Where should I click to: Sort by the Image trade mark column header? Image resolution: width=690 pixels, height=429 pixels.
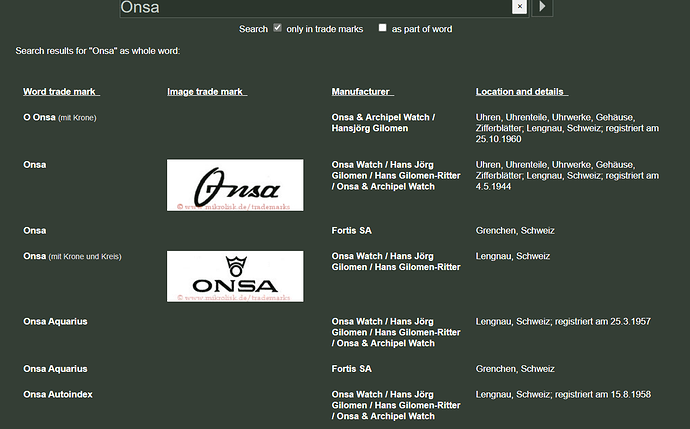tap(207, 92)
